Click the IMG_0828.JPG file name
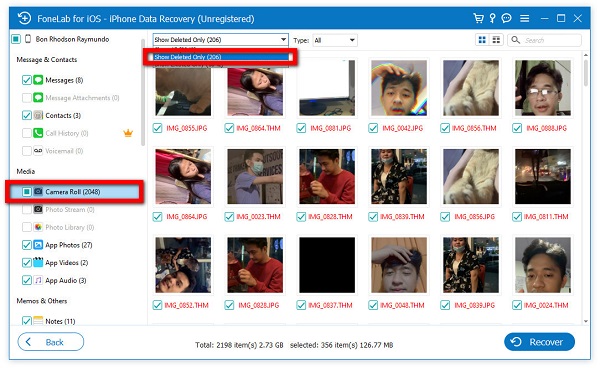The image size is (600, 368). tap(259, 305)
